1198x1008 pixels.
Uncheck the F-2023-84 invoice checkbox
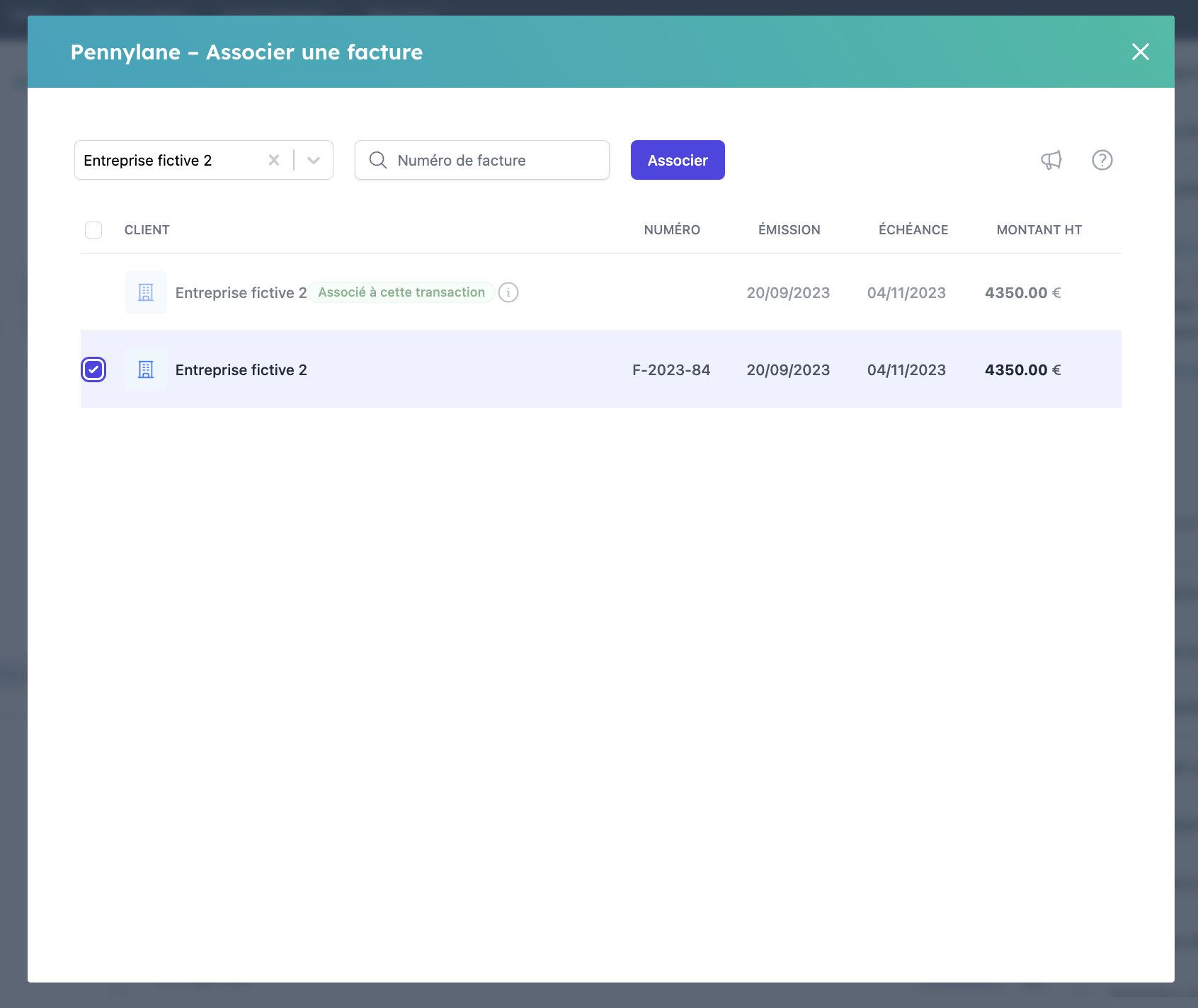tap(93, 370)
